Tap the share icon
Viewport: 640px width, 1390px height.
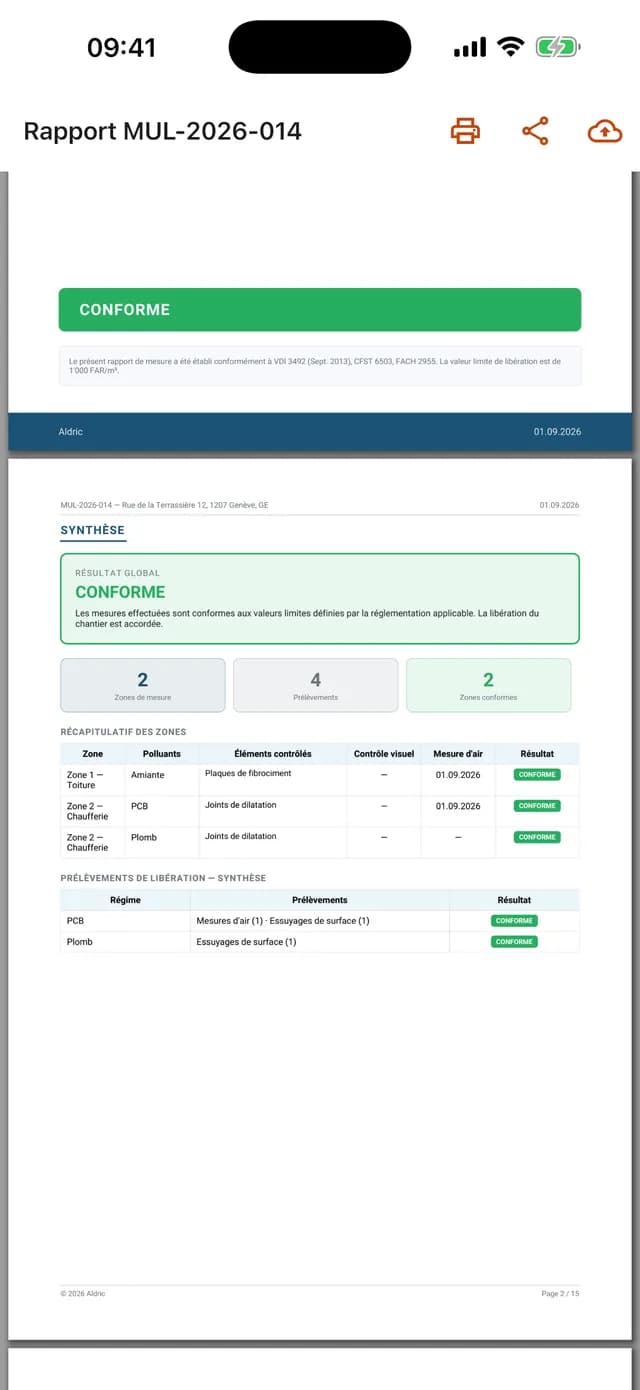(x=535, y=131)
